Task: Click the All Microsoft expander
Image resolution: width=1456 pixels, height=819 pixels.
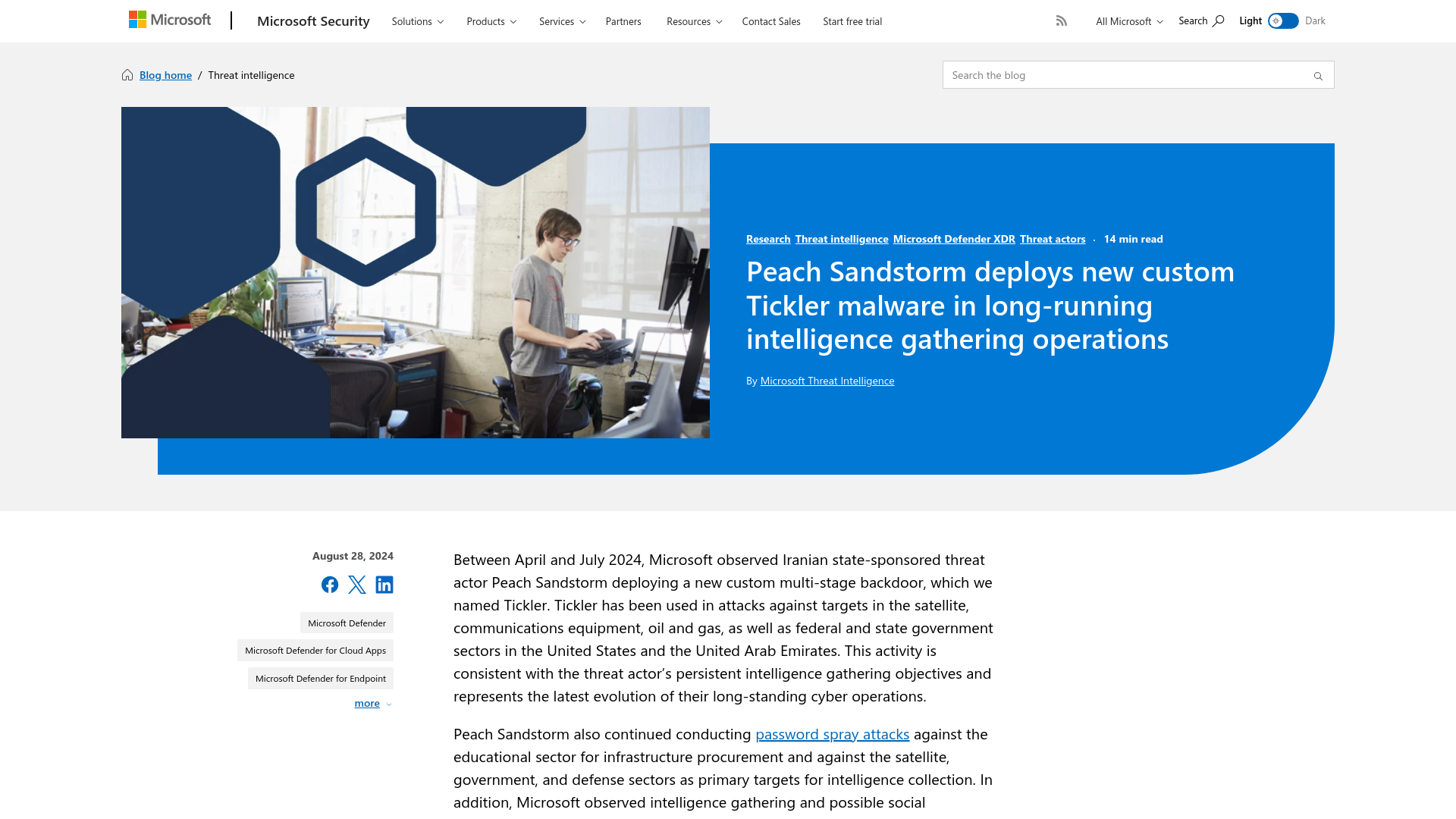Action: (x=1127, y=21)
